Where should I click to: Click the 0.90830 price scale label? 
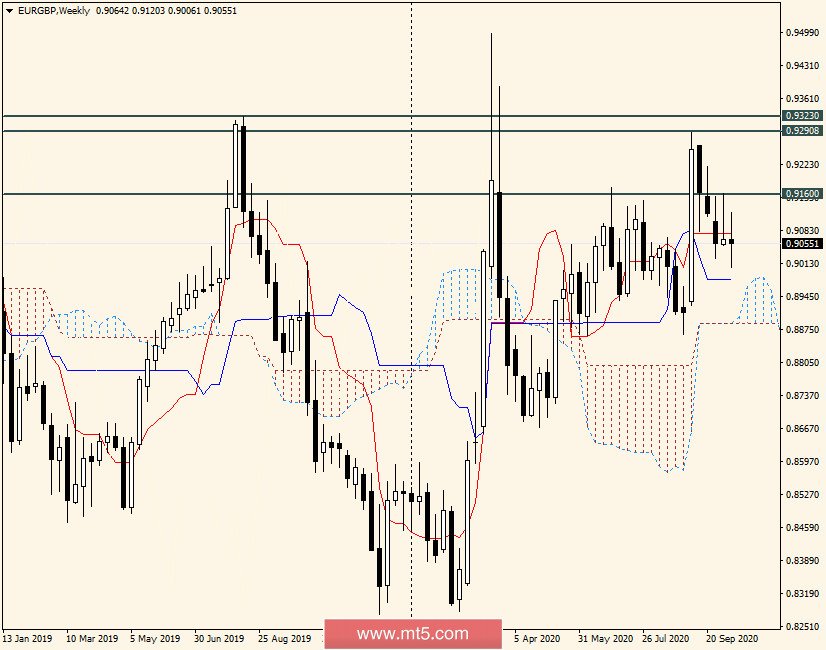[x=803, y=231]
